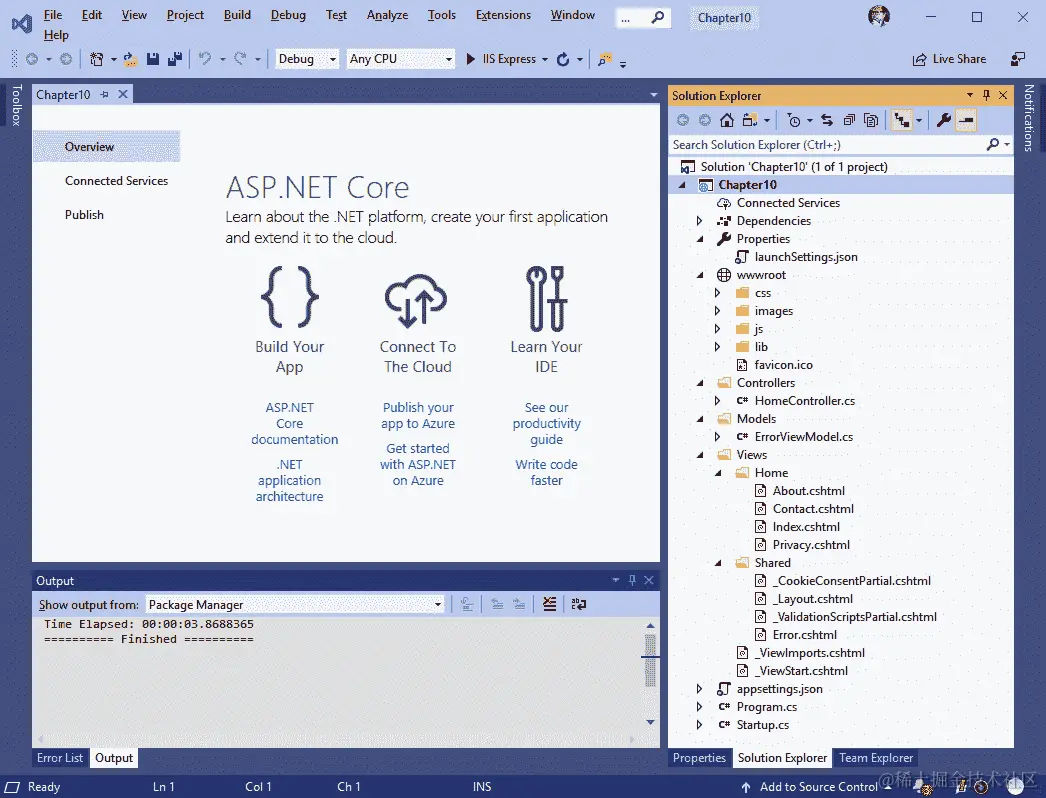
Task: Click the browser refresh icon in the toolbar
Action: click(x=563, y=59)
